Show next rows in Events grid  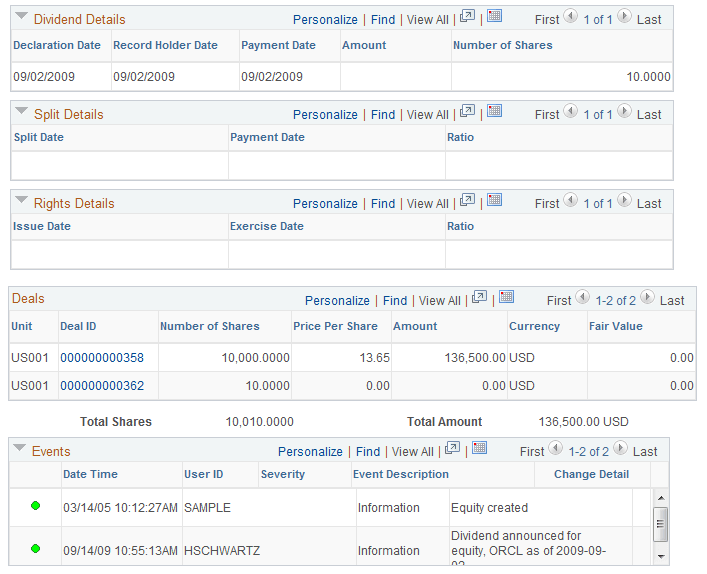[620, 448]
